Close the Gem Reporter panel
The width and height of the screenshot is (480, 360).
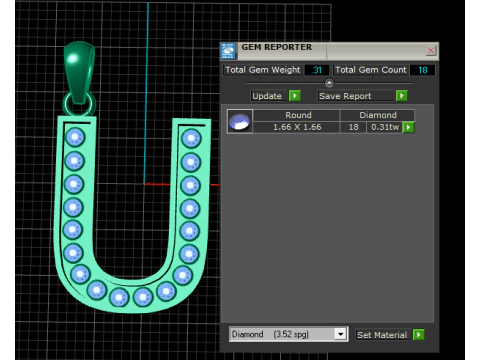[431, 50]
